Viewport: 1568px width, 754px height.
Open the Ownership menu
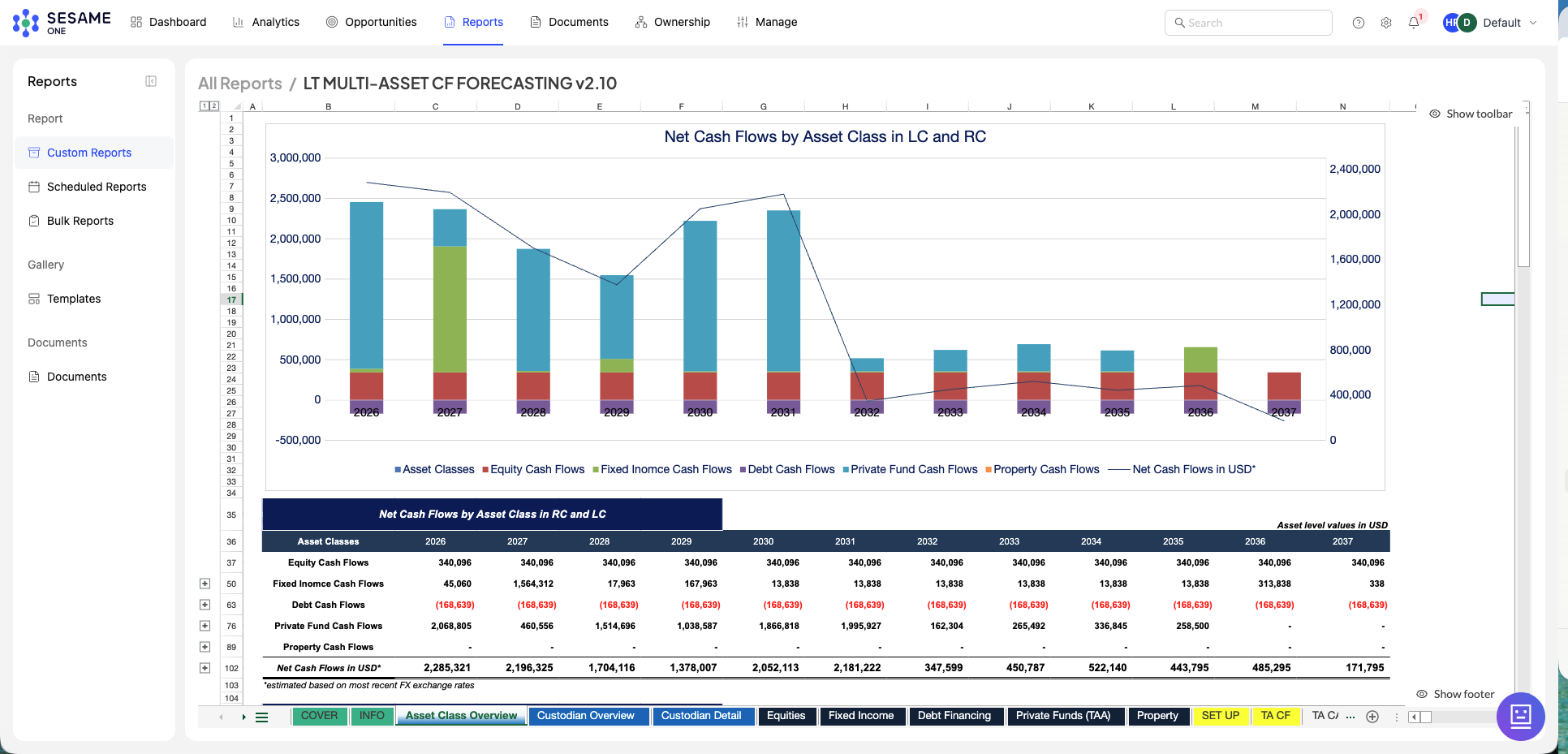click(x=673, y=22)
